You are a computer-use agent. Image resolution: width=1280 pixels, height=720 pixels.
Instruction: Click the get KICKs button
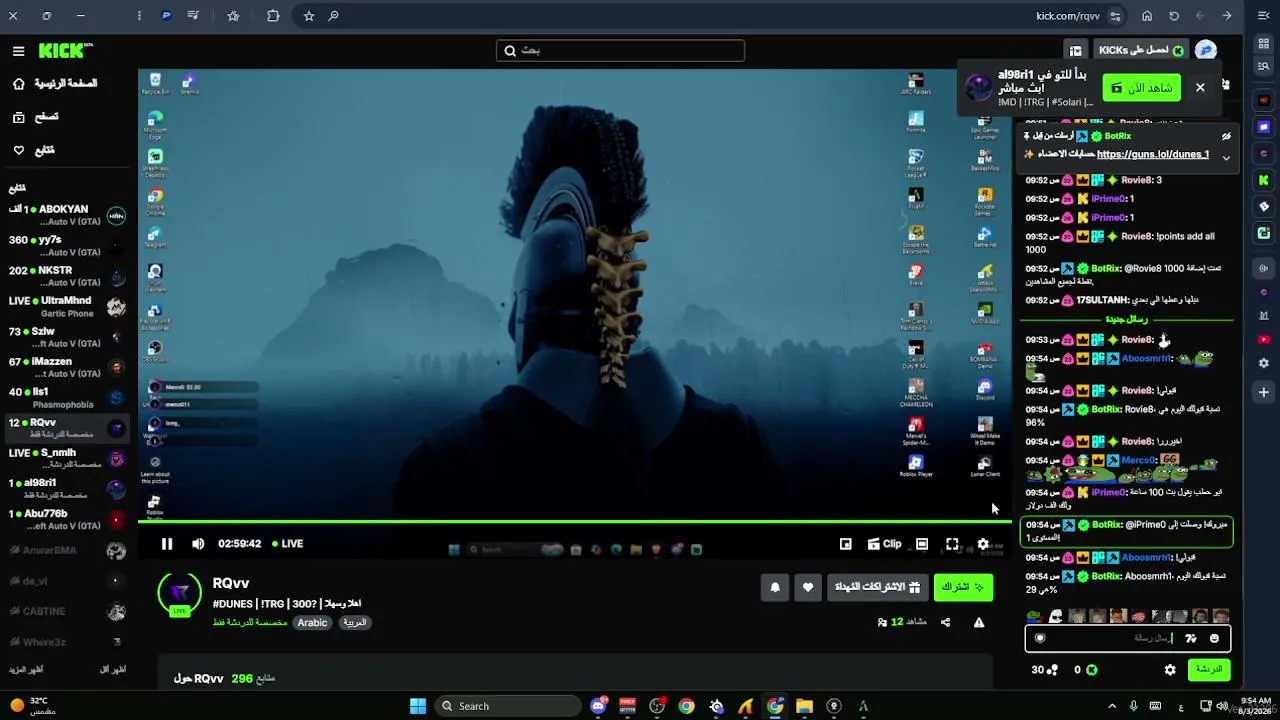[1140, 51]
